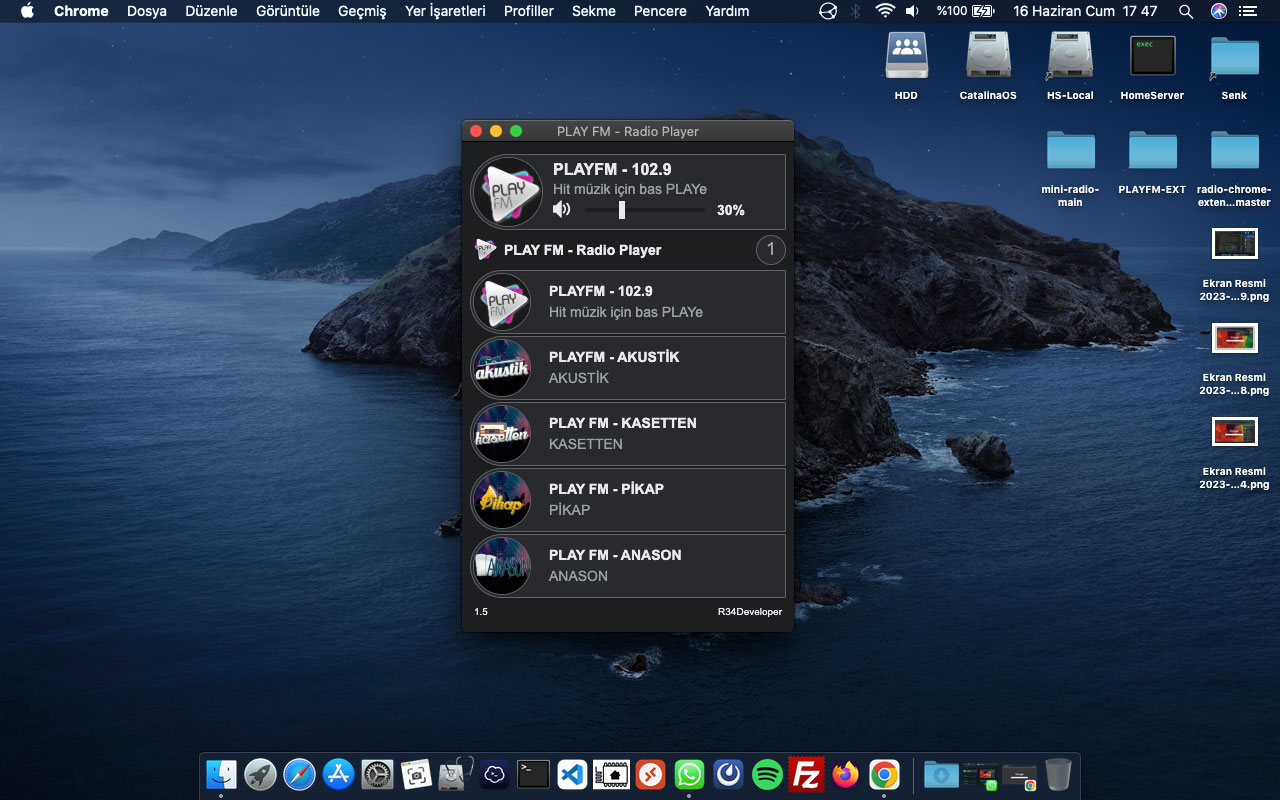The image size is (1280, 800).
Task: Open Firefox from the dock
Action: point(845,774)
